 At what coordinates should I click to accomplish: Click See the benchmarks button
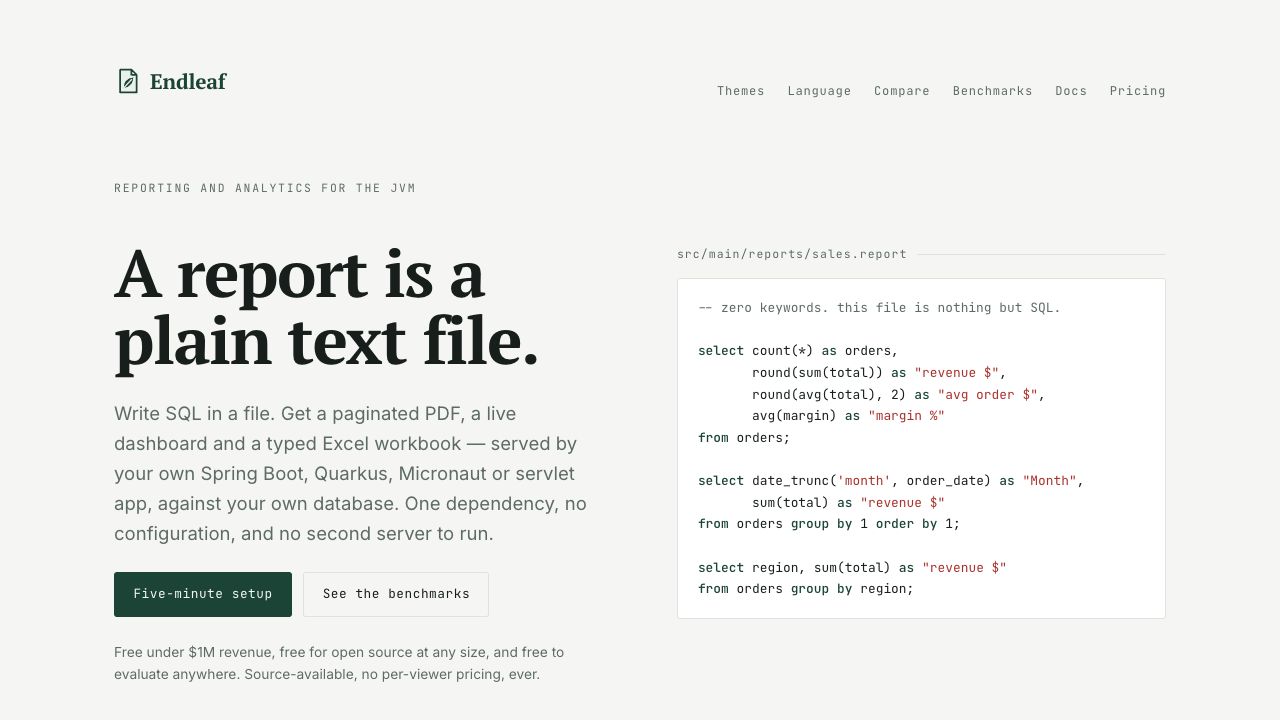396,594
